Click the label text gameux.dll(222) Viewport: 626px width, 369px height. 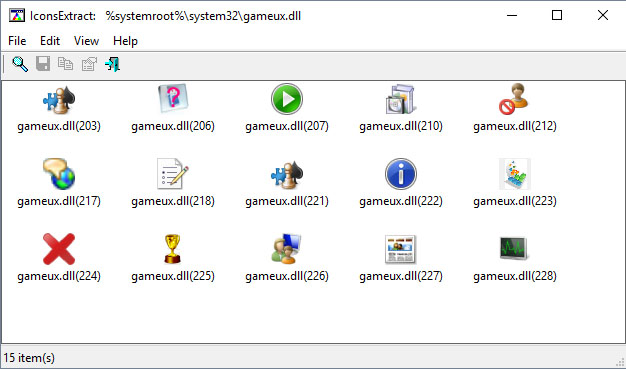401,201
